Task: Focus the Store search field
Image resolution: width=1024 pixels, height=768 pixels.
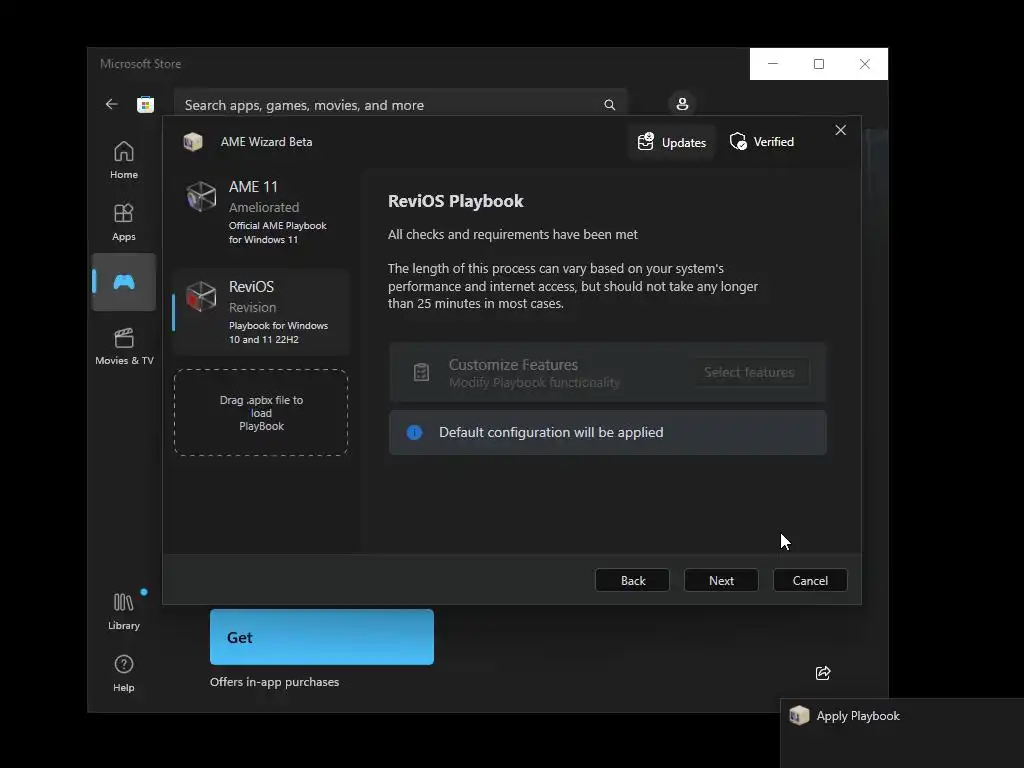Action: pyautogui.click(x=400, y=105)
